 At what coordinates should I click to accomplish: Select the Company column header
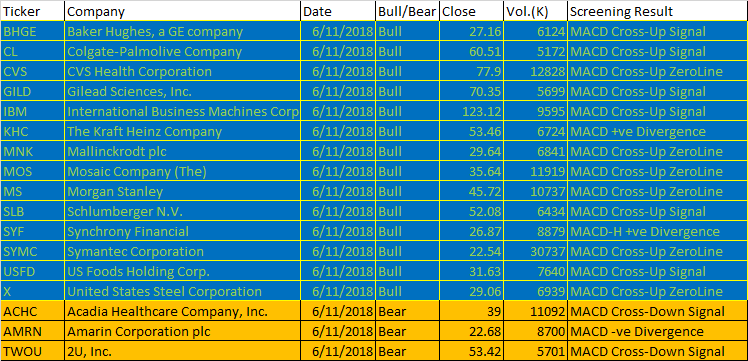pos(183,11)
